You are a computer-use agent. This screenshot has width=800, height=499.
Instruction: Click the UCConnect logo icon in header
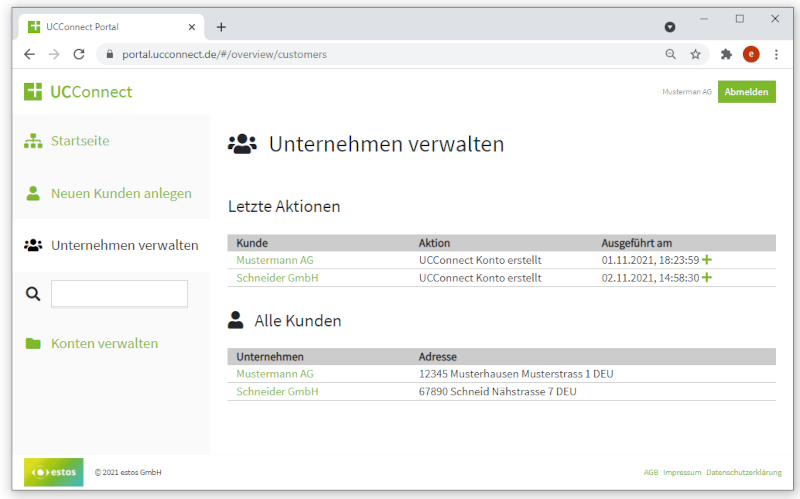tap(33, 92)
